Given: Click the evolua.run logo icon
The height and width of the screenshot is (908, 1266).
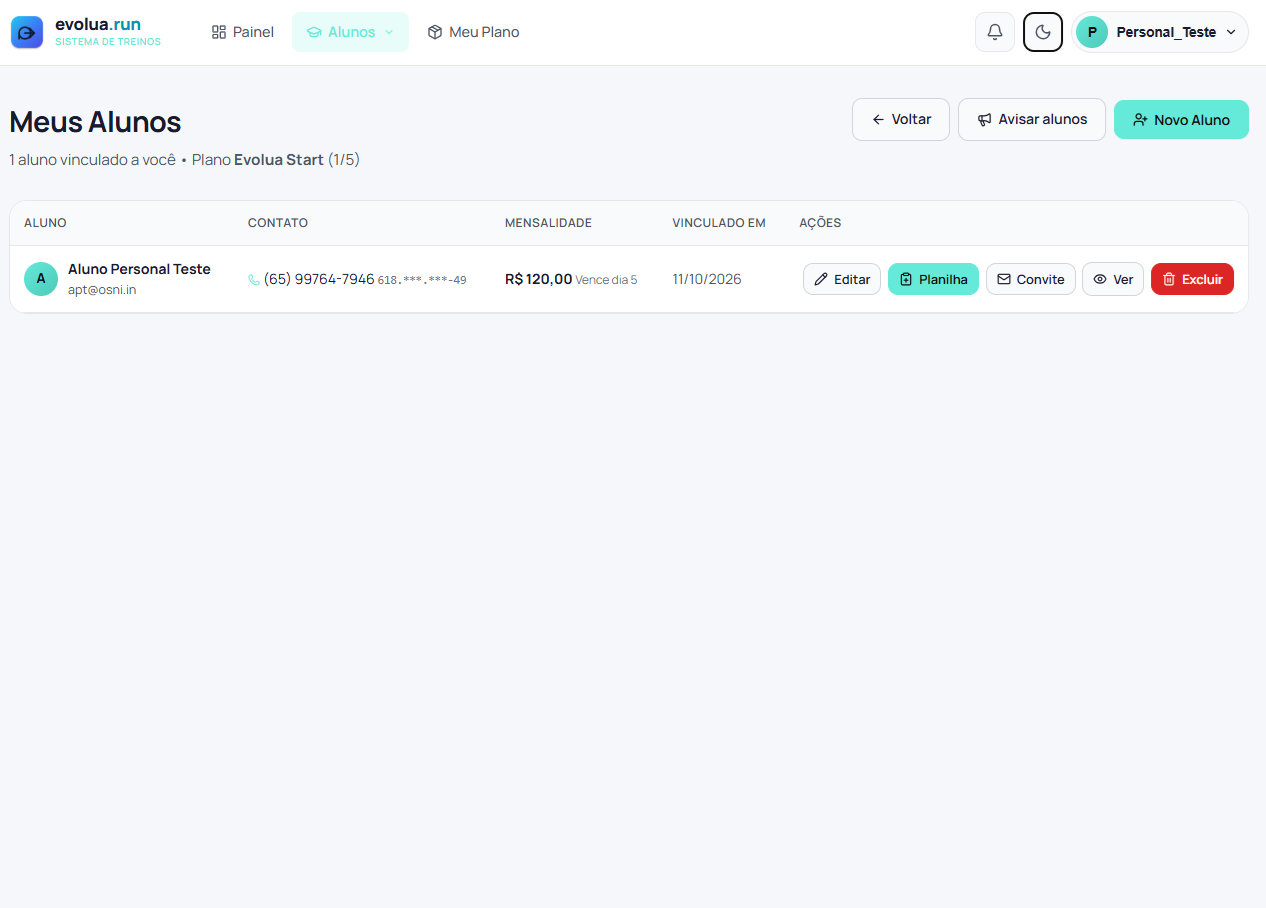Looking at the screenshot, I should (x=27, y=32).
